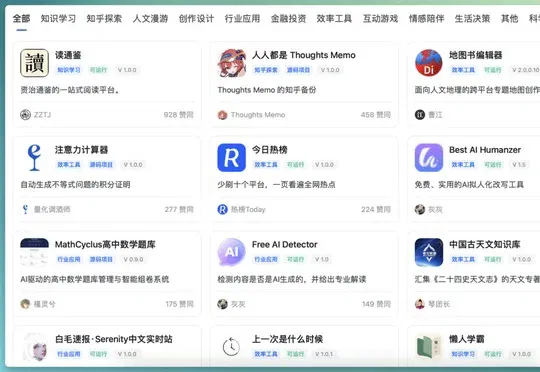The image size is (540, 372).
Task: Switch to the 互动游戏 tab
Action: [x=380, y=19]
